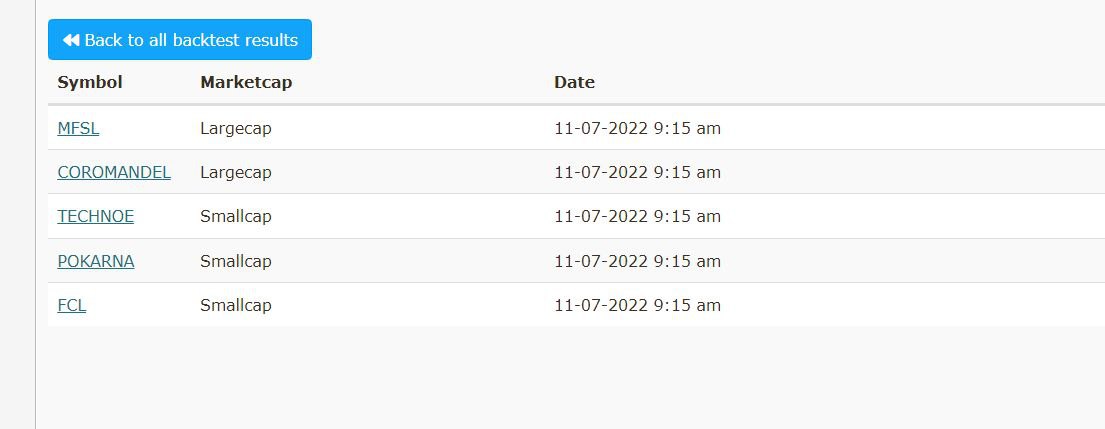Click the Marketcap column header
Image resolution: width=1105 pixels, height=429 pixels.
246,82
